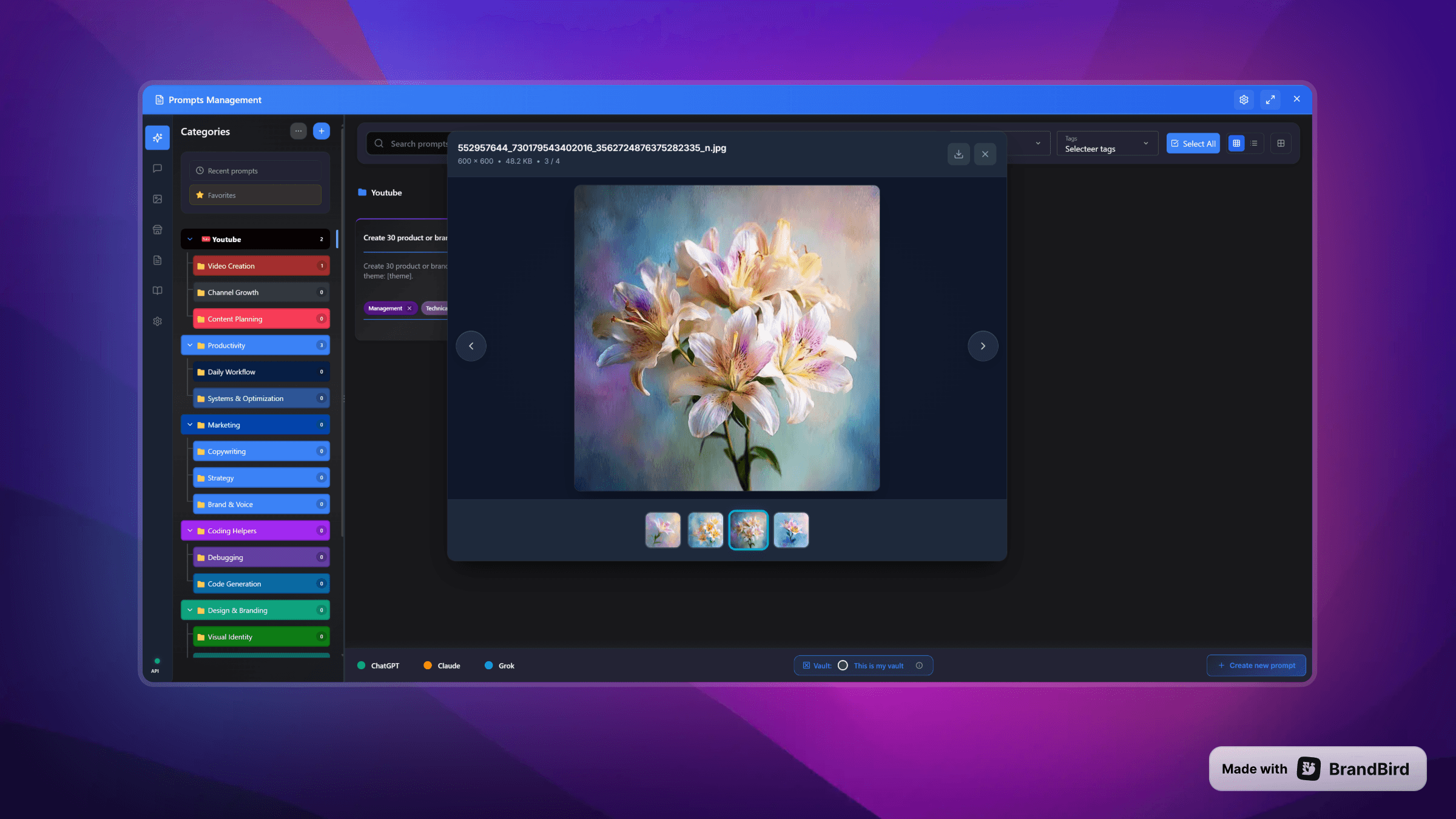Switch to list view layout

click(x=1253, y=143)
